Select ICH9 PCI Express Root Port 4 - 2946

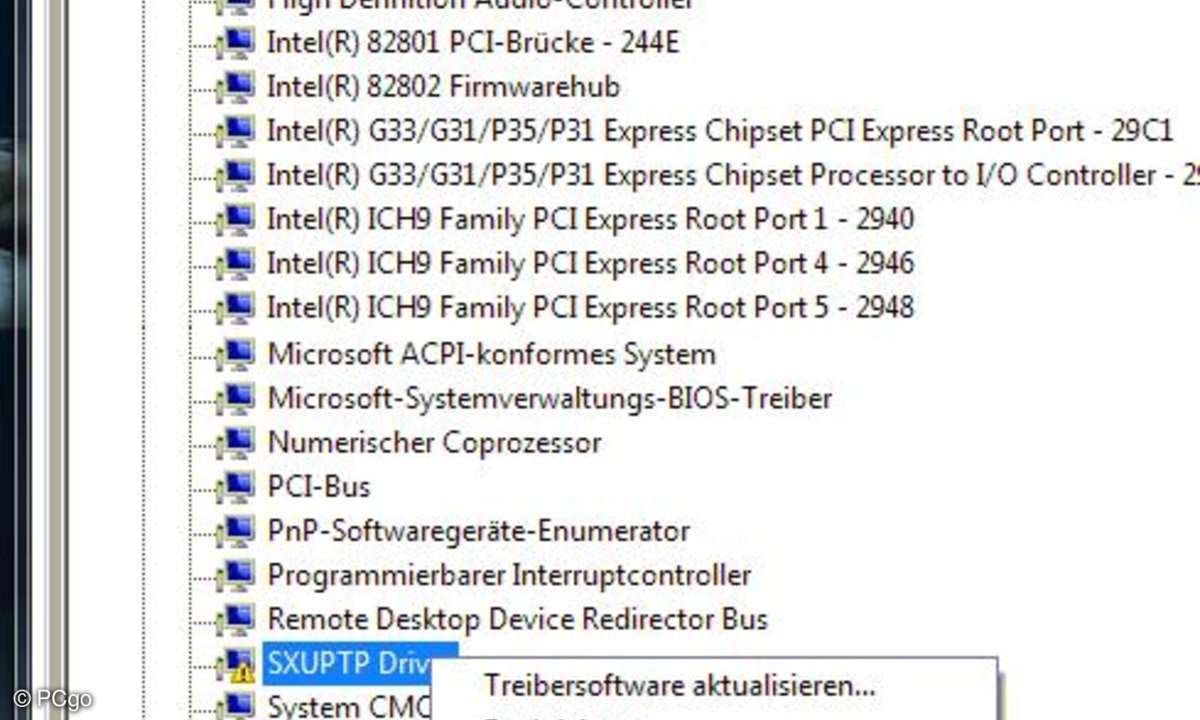click(x=590, y=262)
